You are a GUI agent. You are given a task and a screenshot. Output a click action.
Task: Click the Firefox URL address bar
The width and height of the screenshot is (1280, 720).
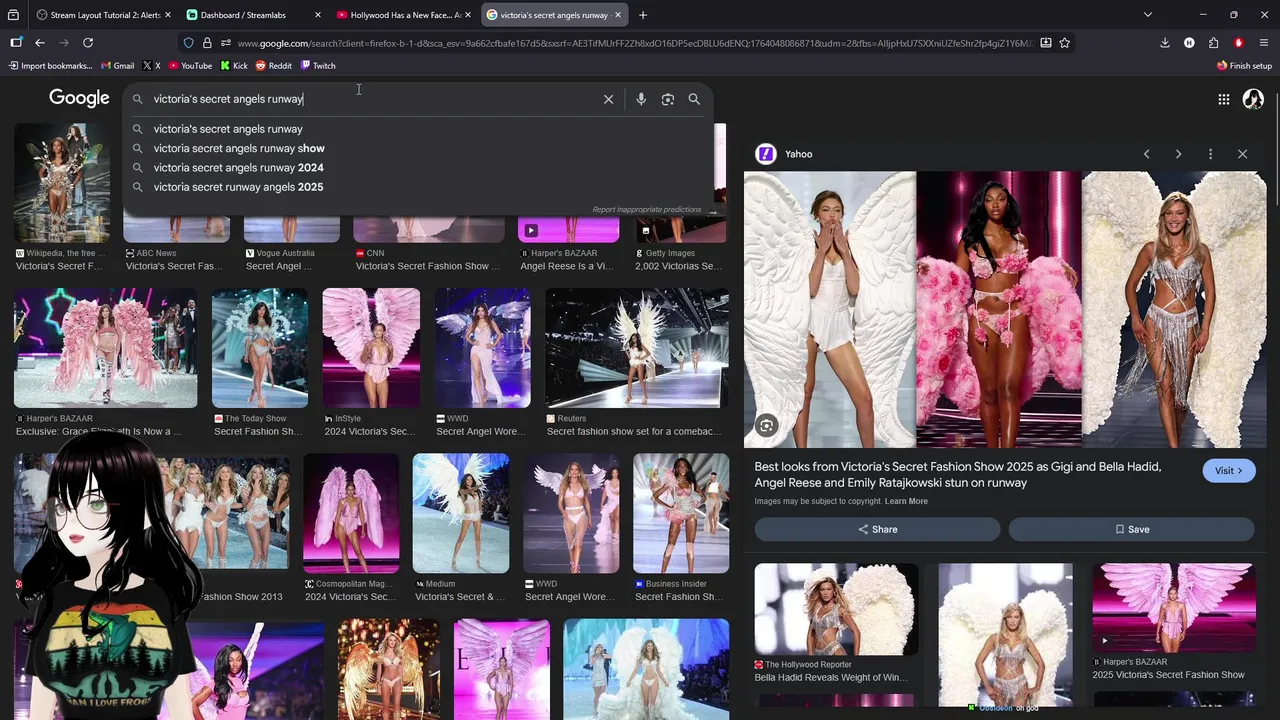635,43
